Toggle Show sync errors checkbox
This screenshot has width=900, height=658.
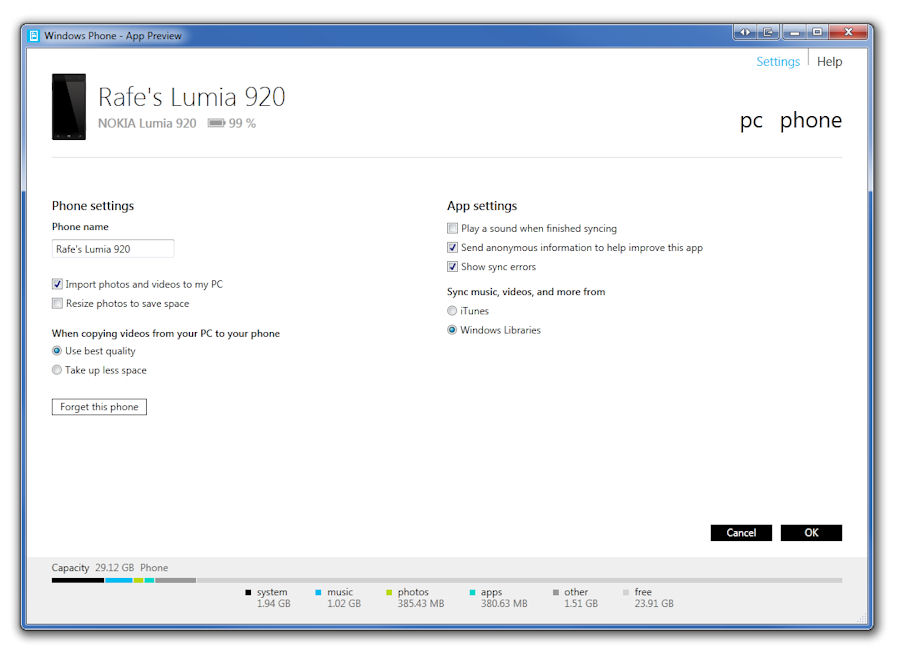click(452, 267)
